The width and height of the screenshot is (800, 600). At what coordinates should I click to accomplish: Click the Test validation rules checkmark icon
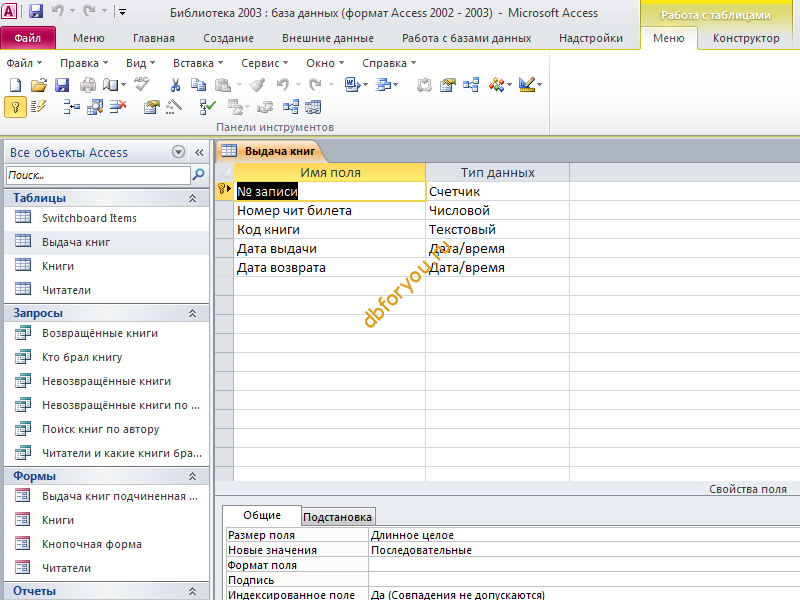coord(208,107)
